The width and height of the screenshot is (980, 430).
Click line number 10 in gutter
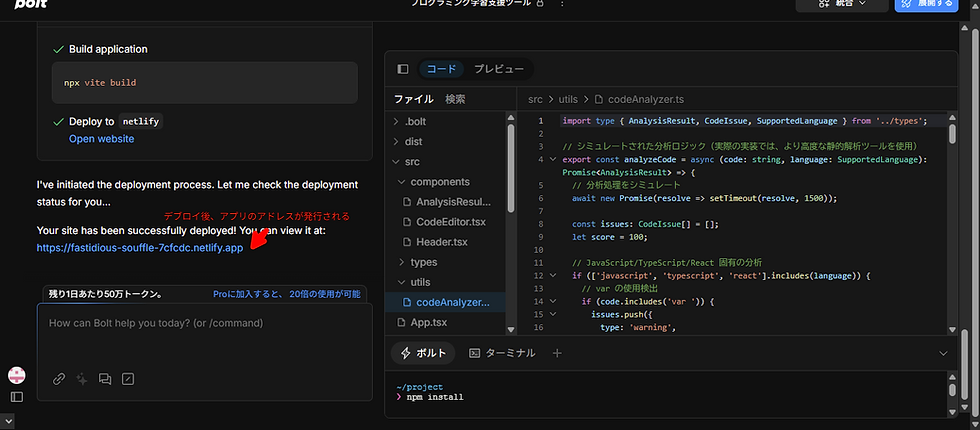pos(539,250)
